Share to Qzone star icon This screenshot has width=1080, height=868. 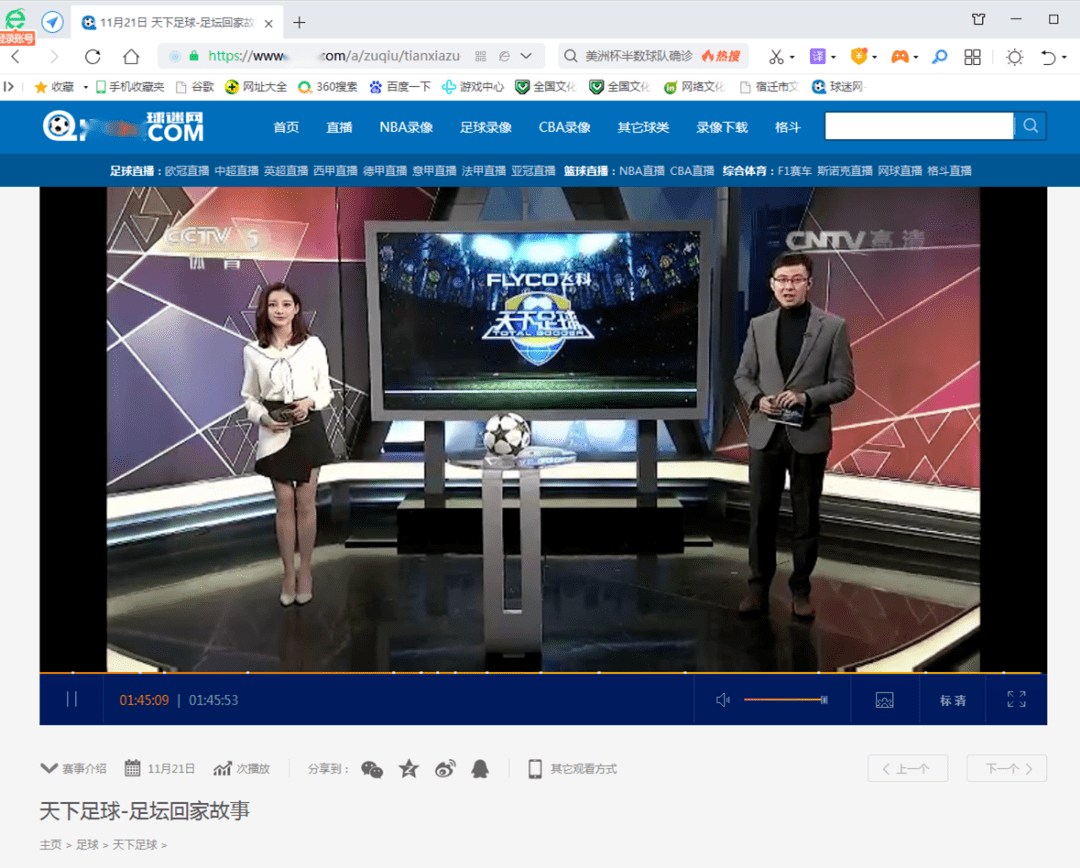(x=409, y=768)
